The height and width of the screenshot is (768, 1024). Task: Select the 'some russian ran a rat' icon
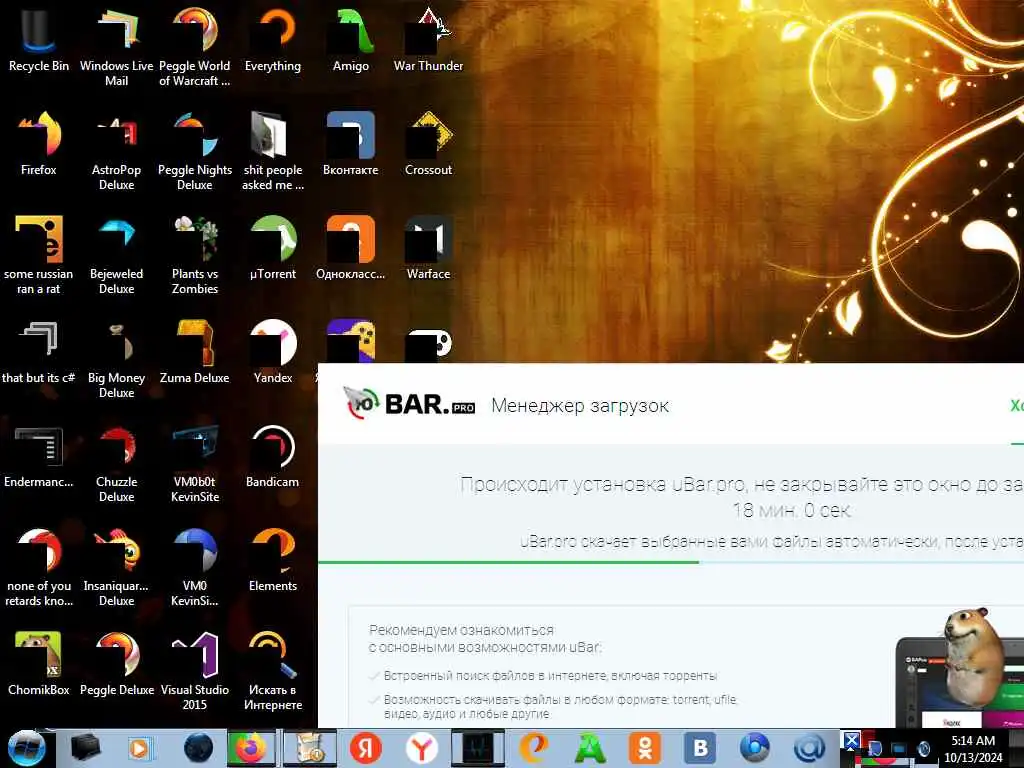[39, 255]
